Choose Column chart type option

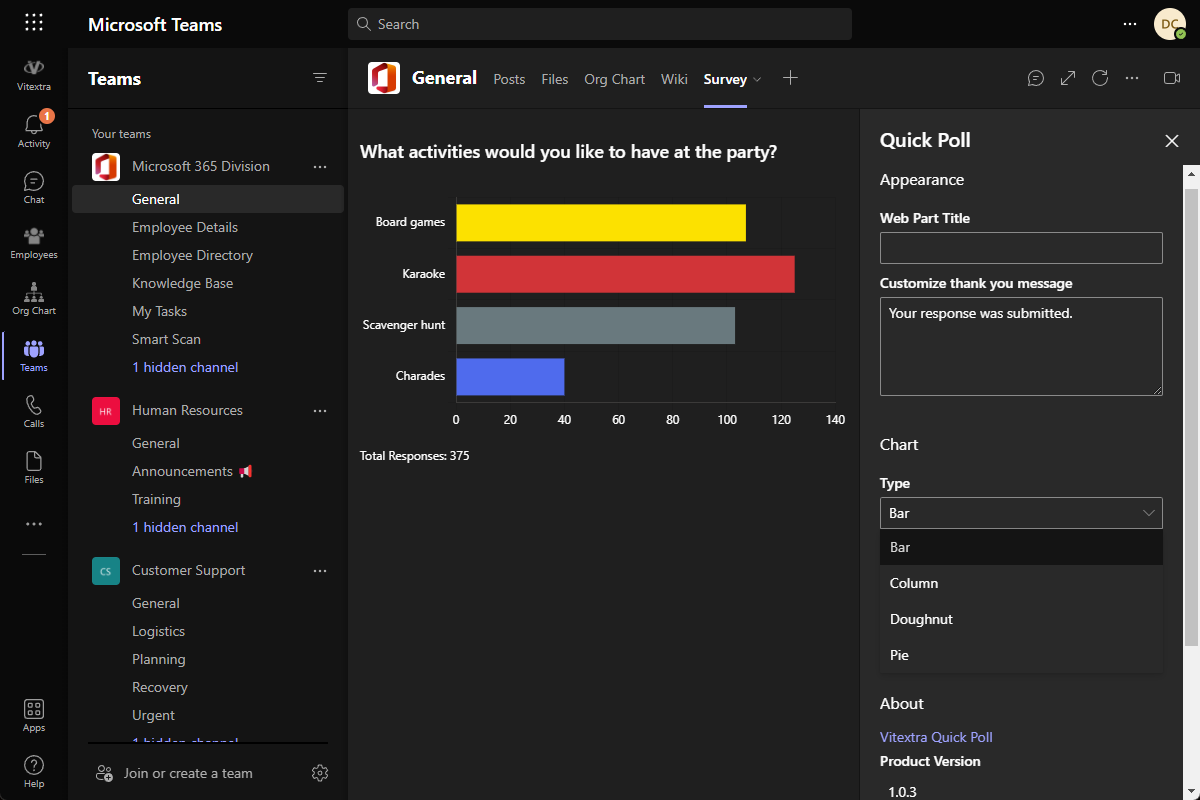1021,583
